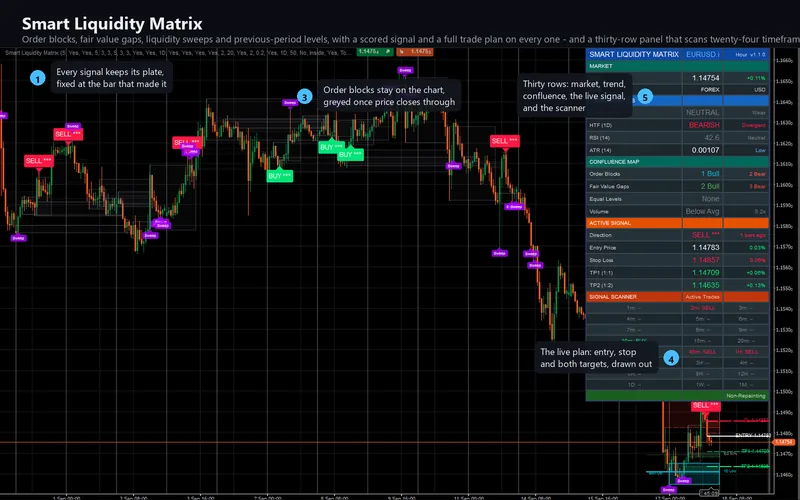
Task: Select the SELL *** direction value in dashboard
Action: tap(705, 235)
